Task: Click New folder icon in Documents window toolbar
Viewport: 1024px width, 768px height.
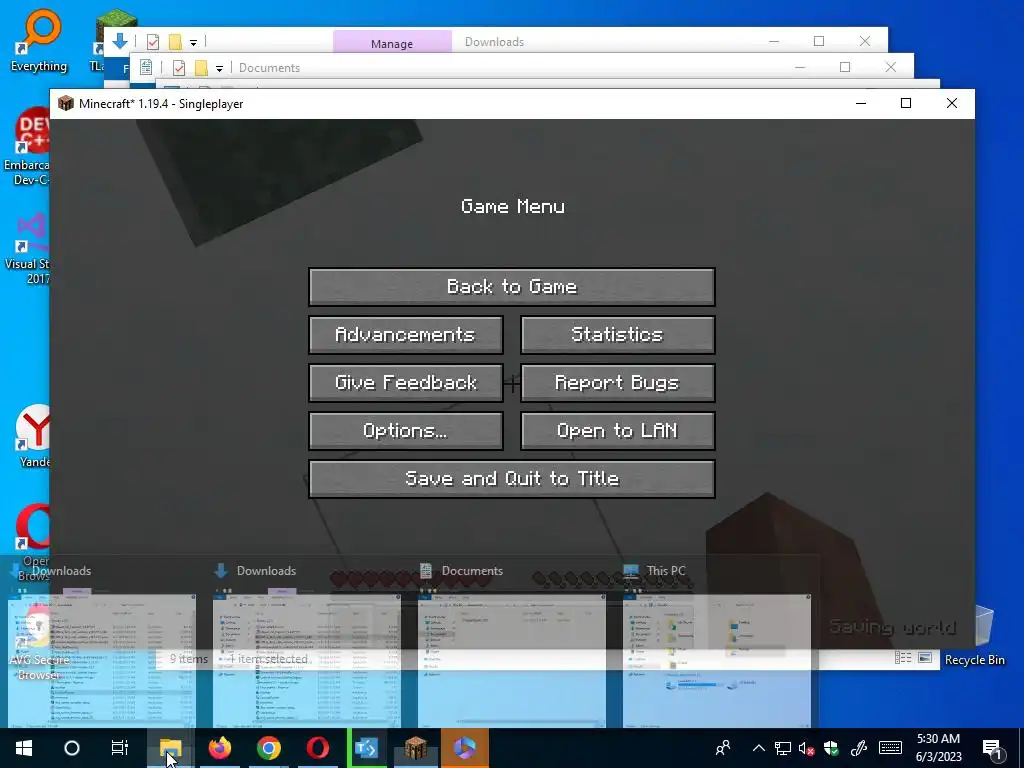Action: point(201,67)
